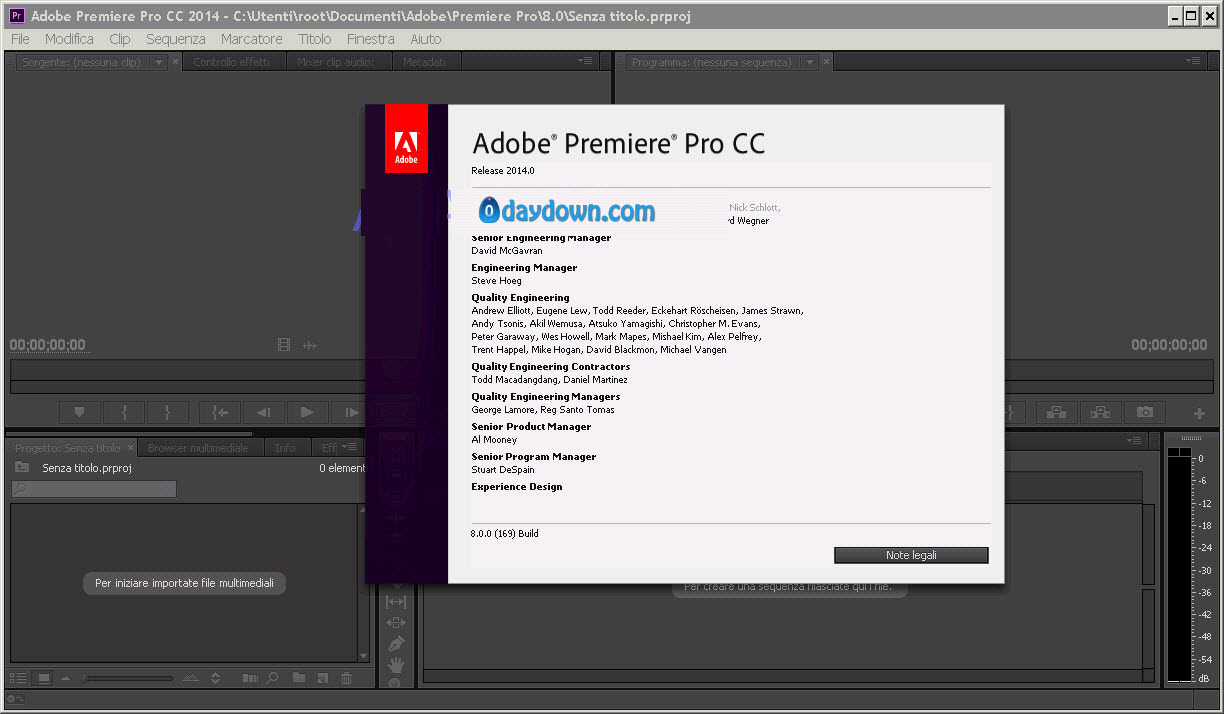
Task: Close the Sorgente panel tab
Action: pyautogui.click(x=175, y=62)
